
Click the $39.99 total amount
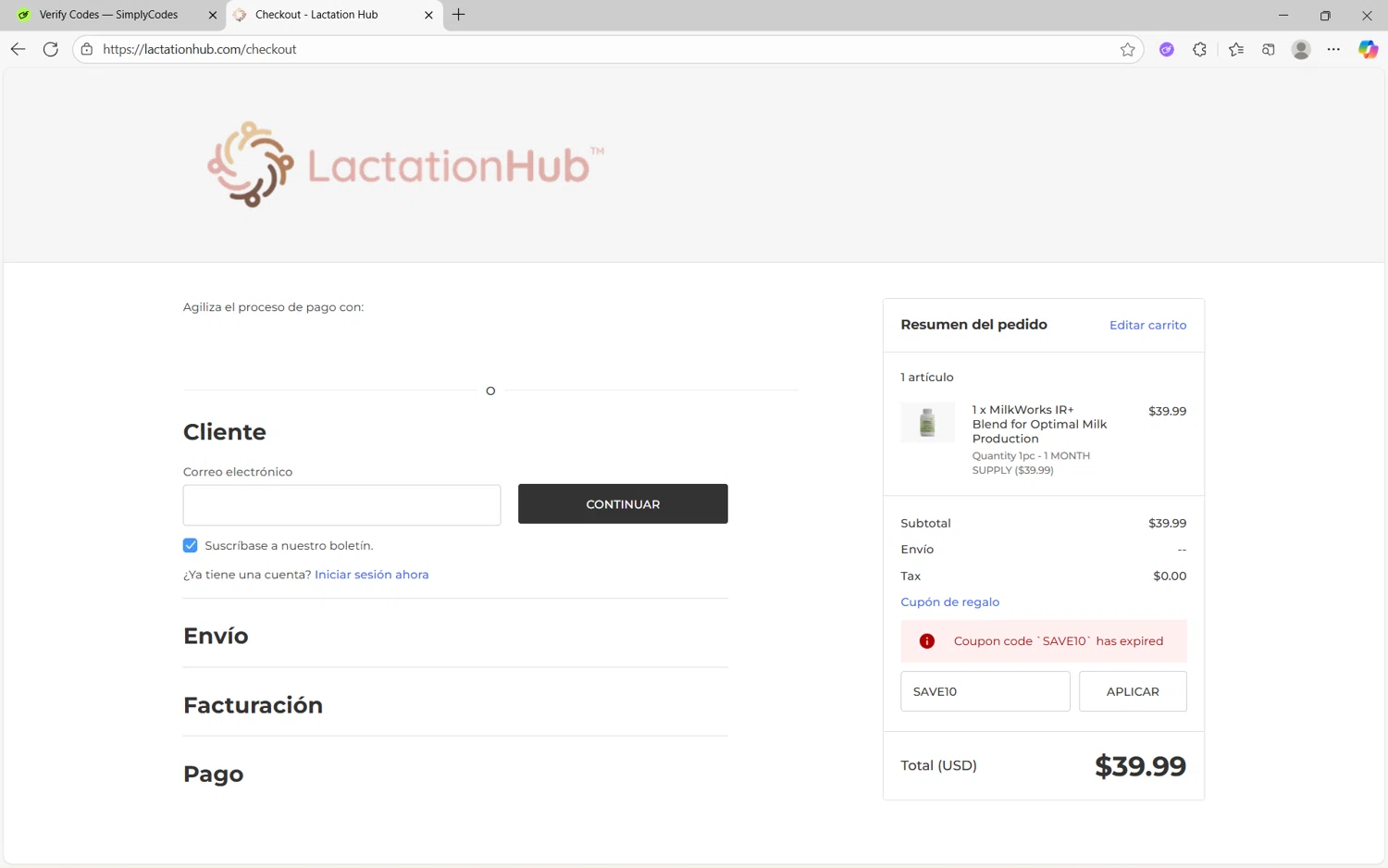pyautogui.click(x=1140, y=766)
